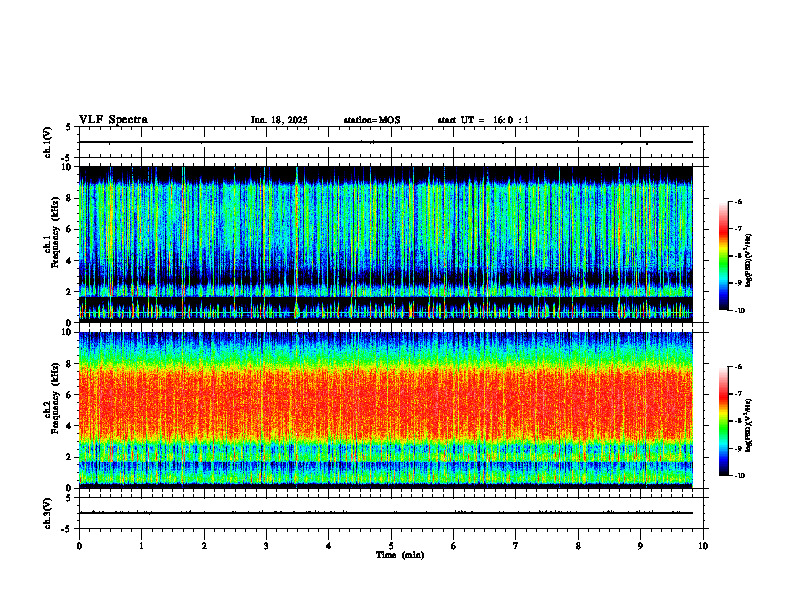The width and height of the screenshot is (792, 612).
Task: Click the "station=MOS" header text
Action: click(372, 120)
